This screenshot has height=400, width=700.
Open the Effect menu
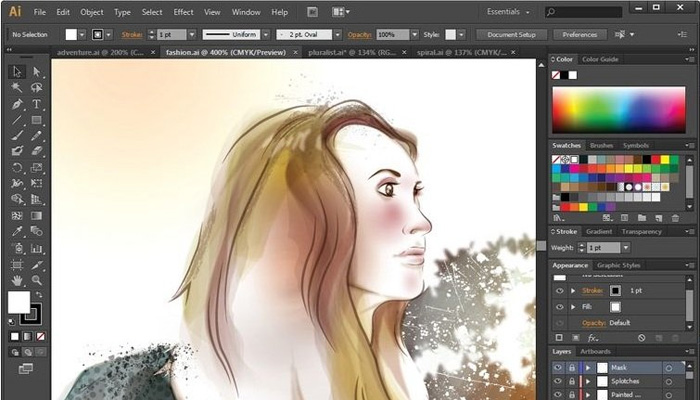[183, 12]
